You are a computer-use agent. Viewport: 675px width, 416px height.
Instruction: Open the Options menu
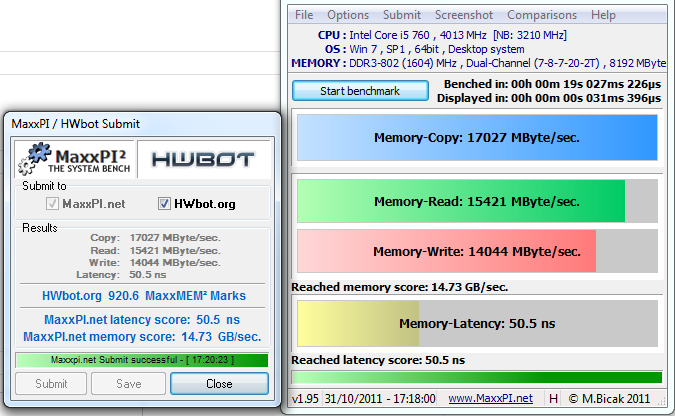coord(348,15)
